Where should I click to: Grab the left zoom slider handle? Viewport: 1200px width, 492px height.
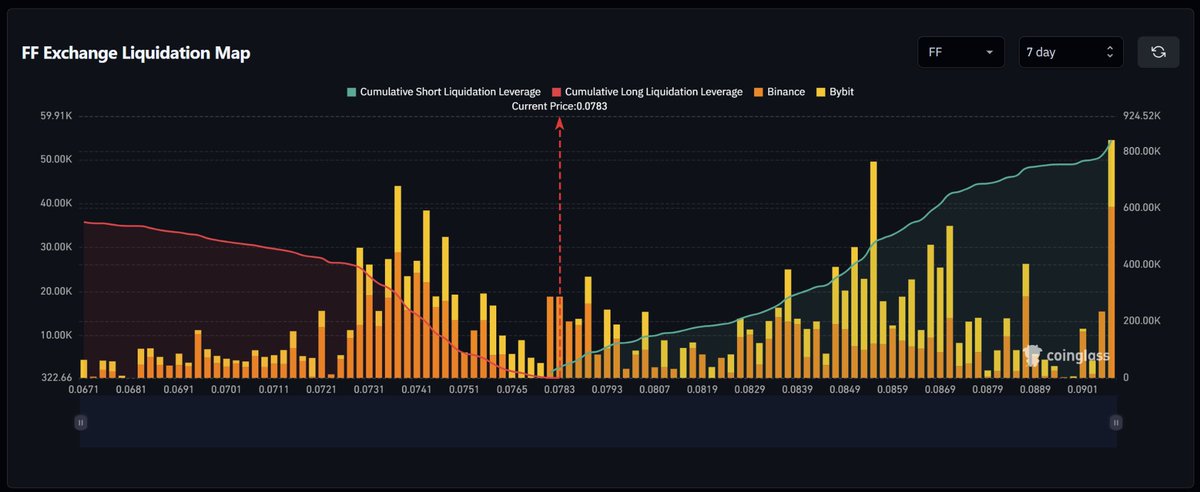(x=81, y=423)
